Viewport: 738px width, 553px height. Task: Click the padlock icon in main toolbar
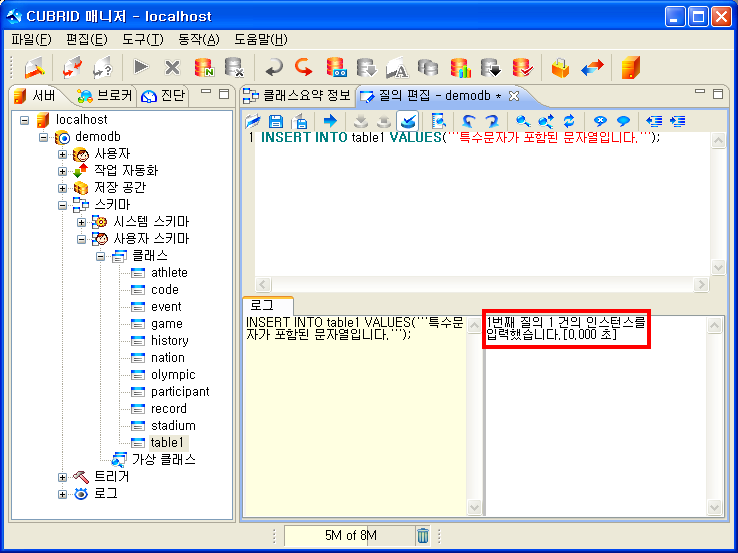pos(560,68)
